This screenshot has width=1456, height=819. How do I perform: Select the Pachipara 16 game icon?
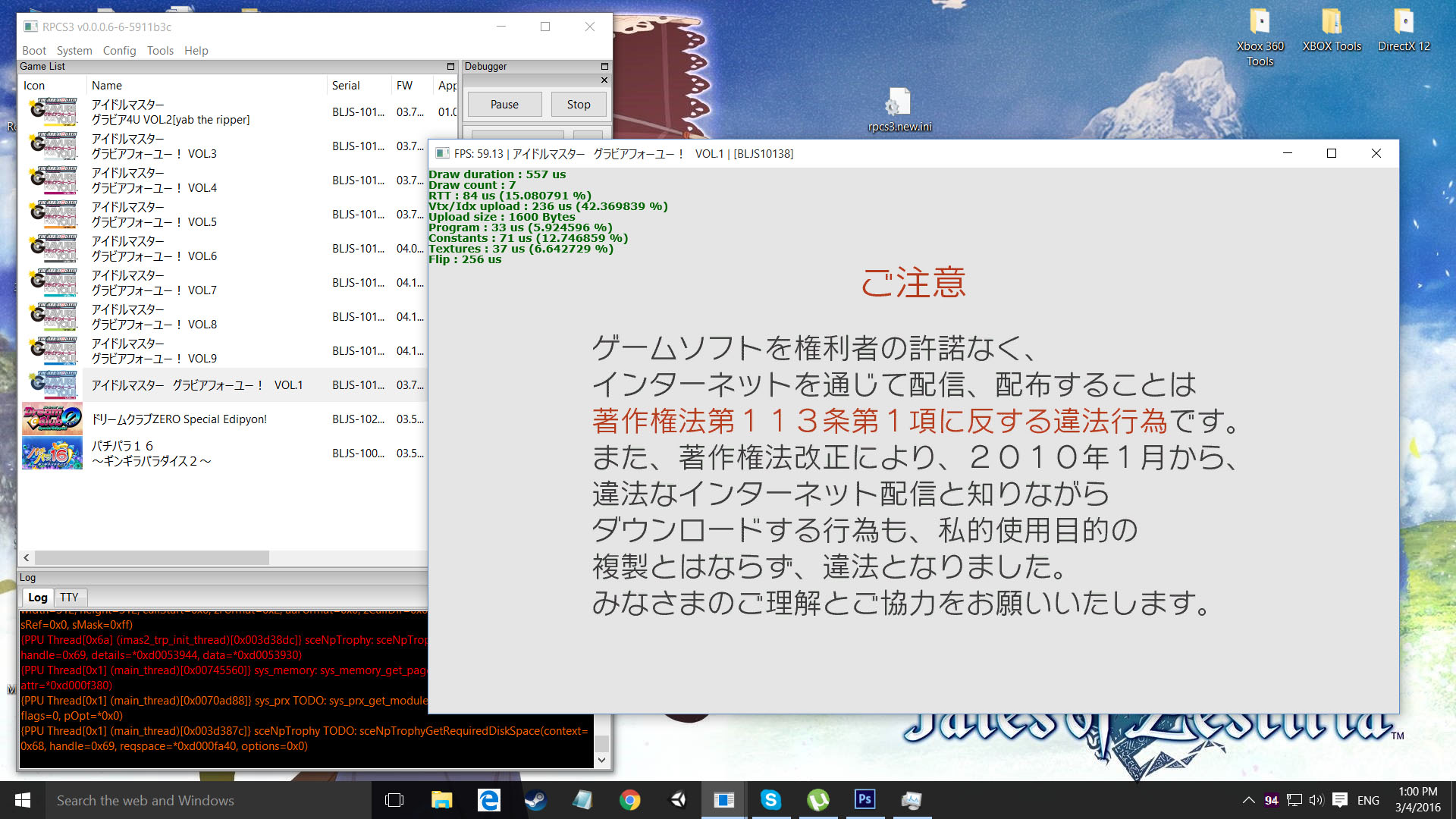(x=52, y=453)
